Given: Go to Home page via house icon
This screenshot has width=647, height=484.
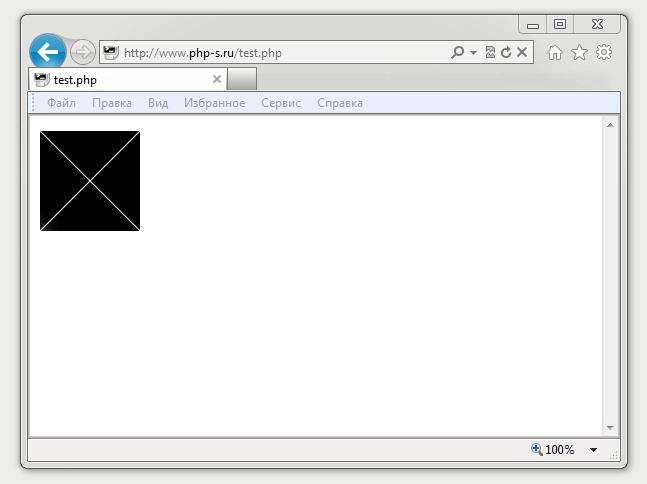Looking at the screenshot, I should pyautogui.click(x=555, y=52).
